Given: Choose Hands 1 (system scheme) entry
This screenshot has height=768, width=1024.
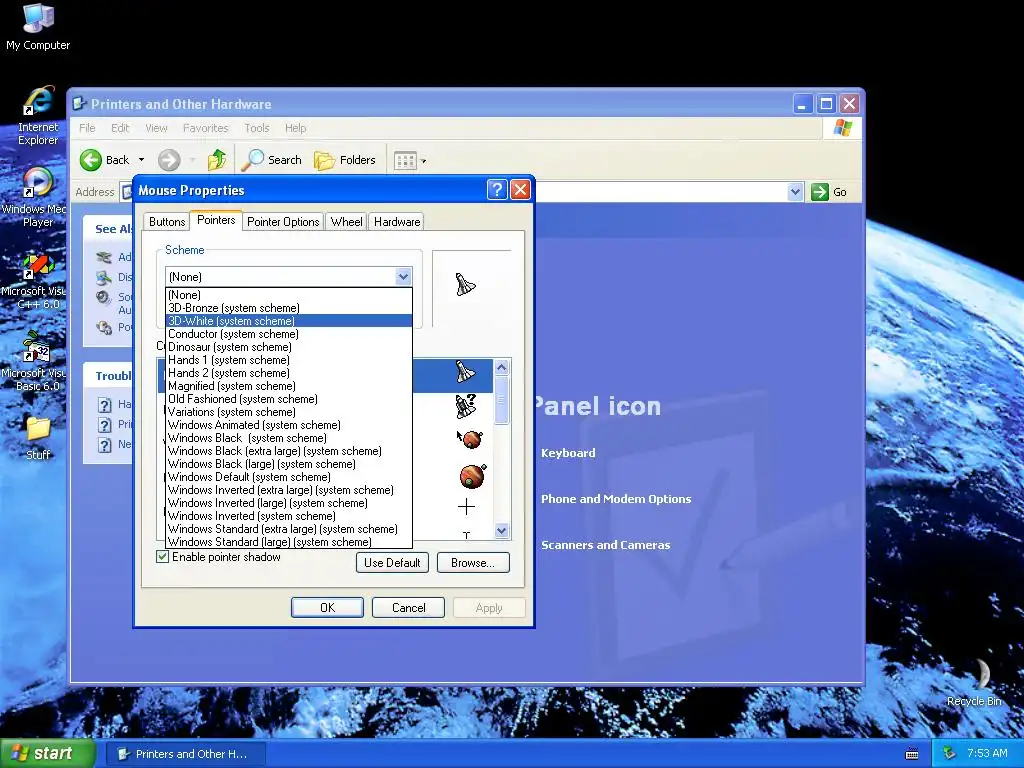Looking at the screenshot, I should (x=289, y=360).
